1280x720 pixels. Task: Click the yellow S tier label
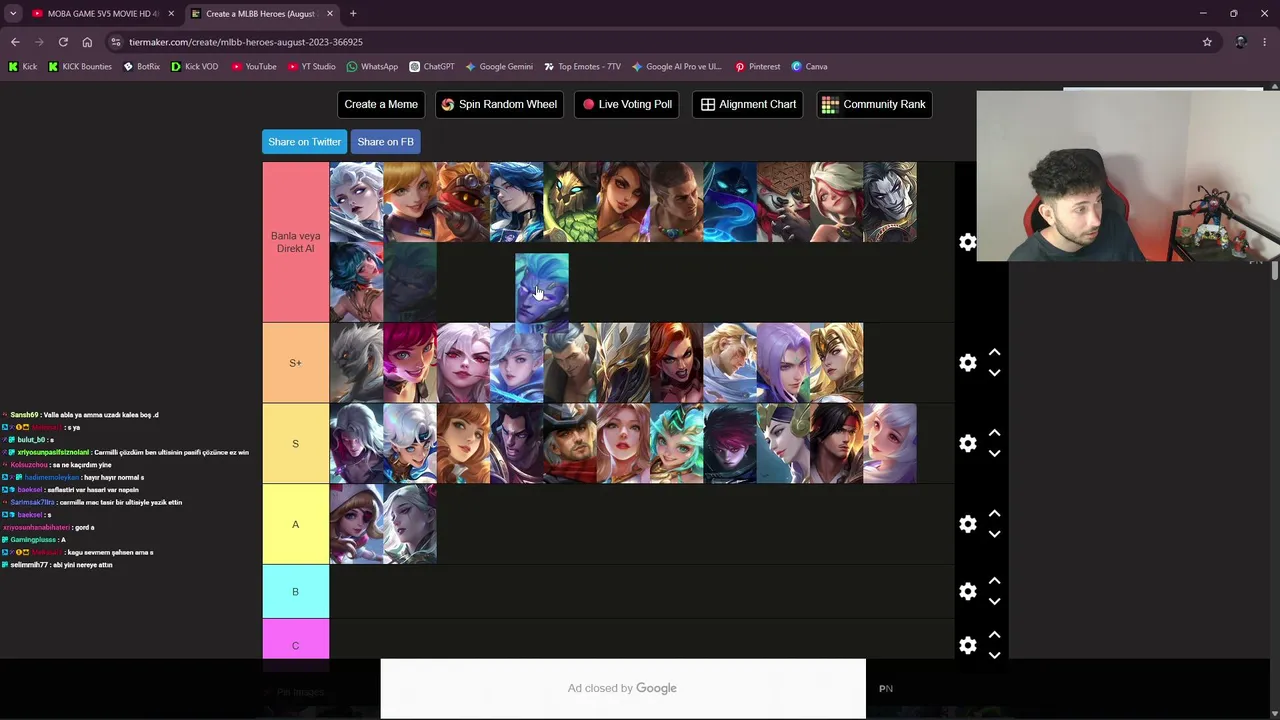(x=295, y=443)
